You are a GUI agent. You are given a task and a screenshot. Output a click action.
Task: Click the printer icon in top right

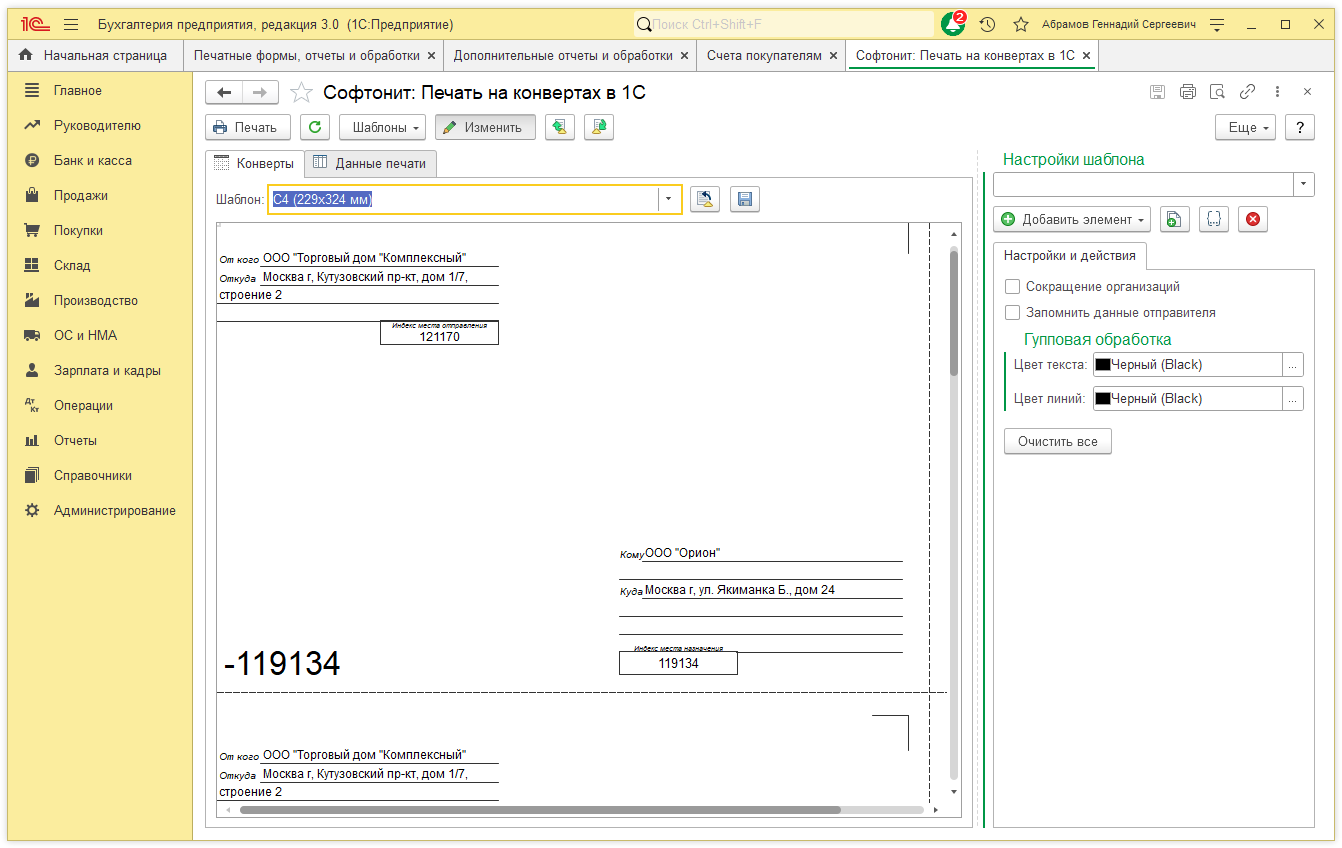pos(1187,92)
